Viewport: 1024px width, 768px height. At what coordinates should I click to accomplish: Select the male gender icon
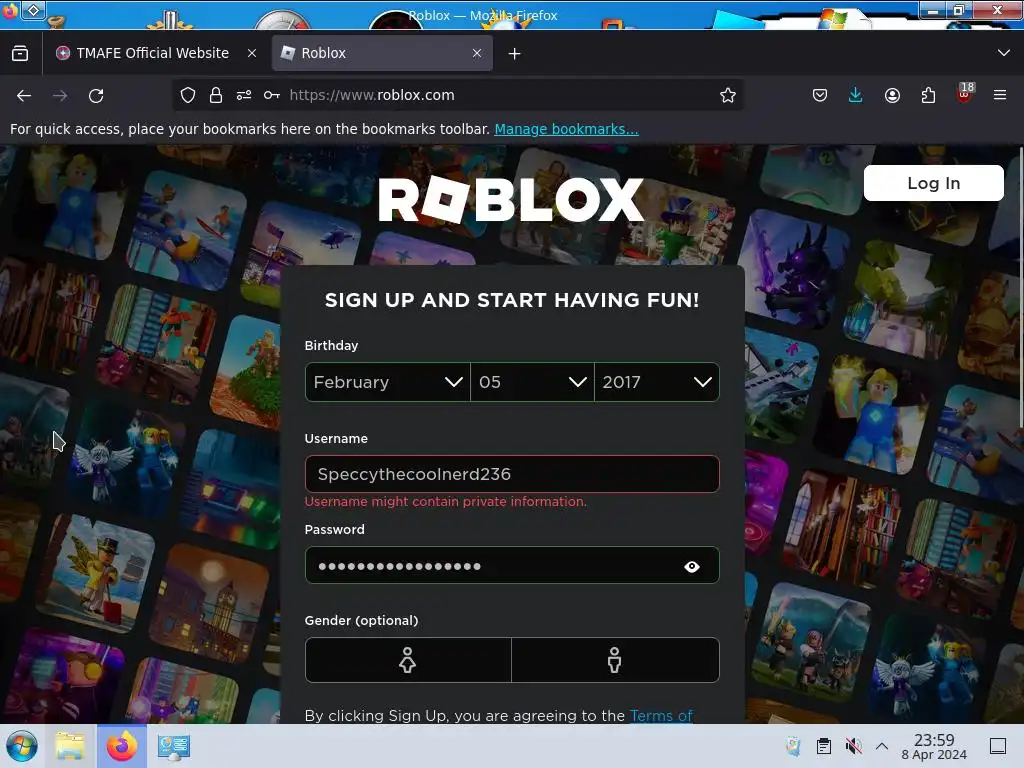(x=615, y=660)
